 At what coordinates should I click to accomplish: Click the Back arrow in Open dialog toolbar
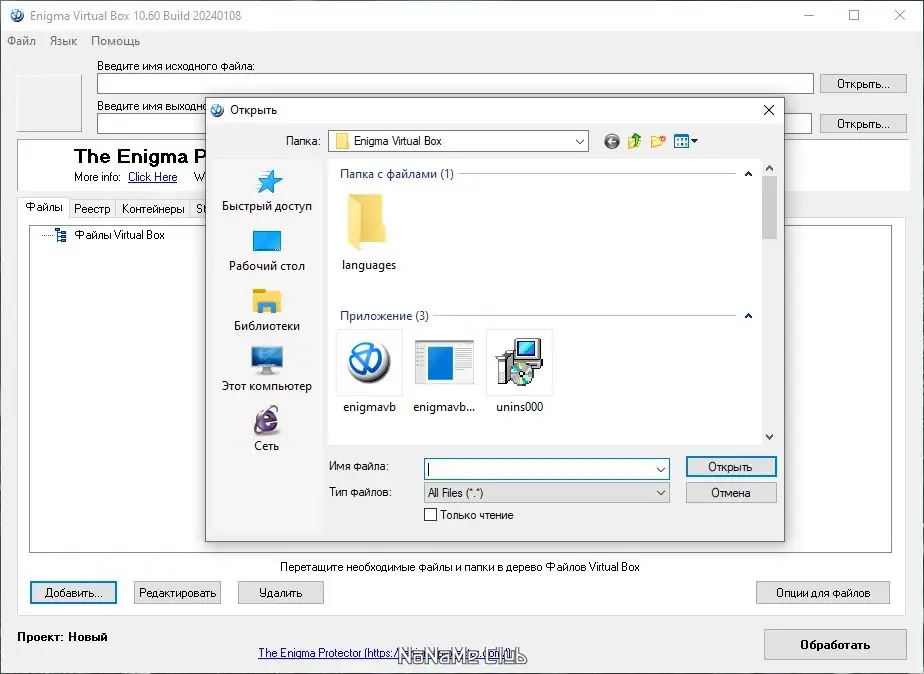point(612,141)
